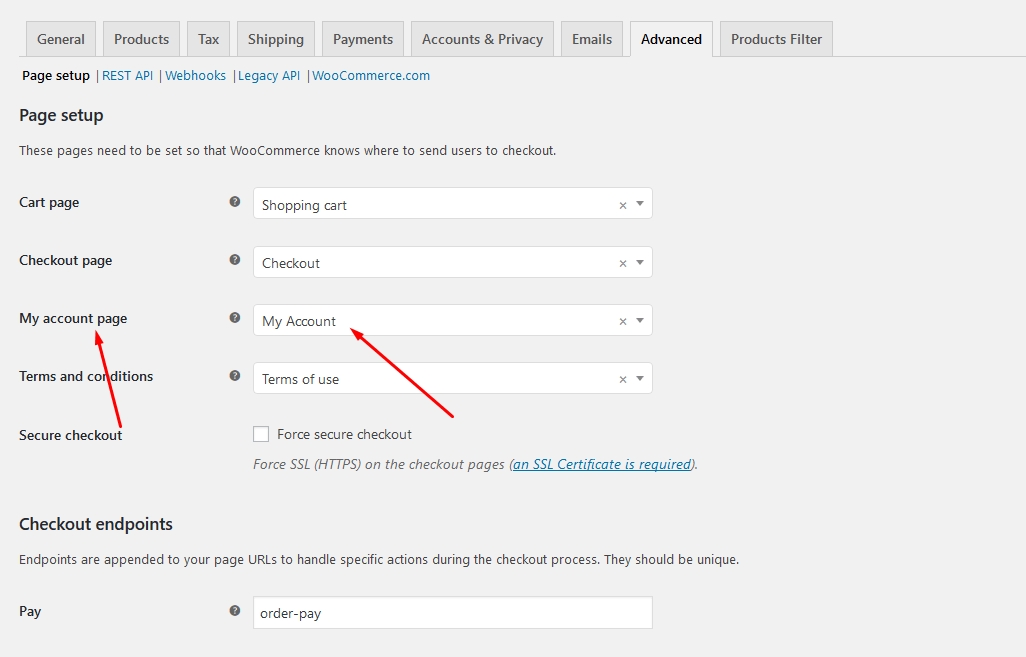
Task: Click help icon beside Terms and conditions
Action: click(235, 376)
